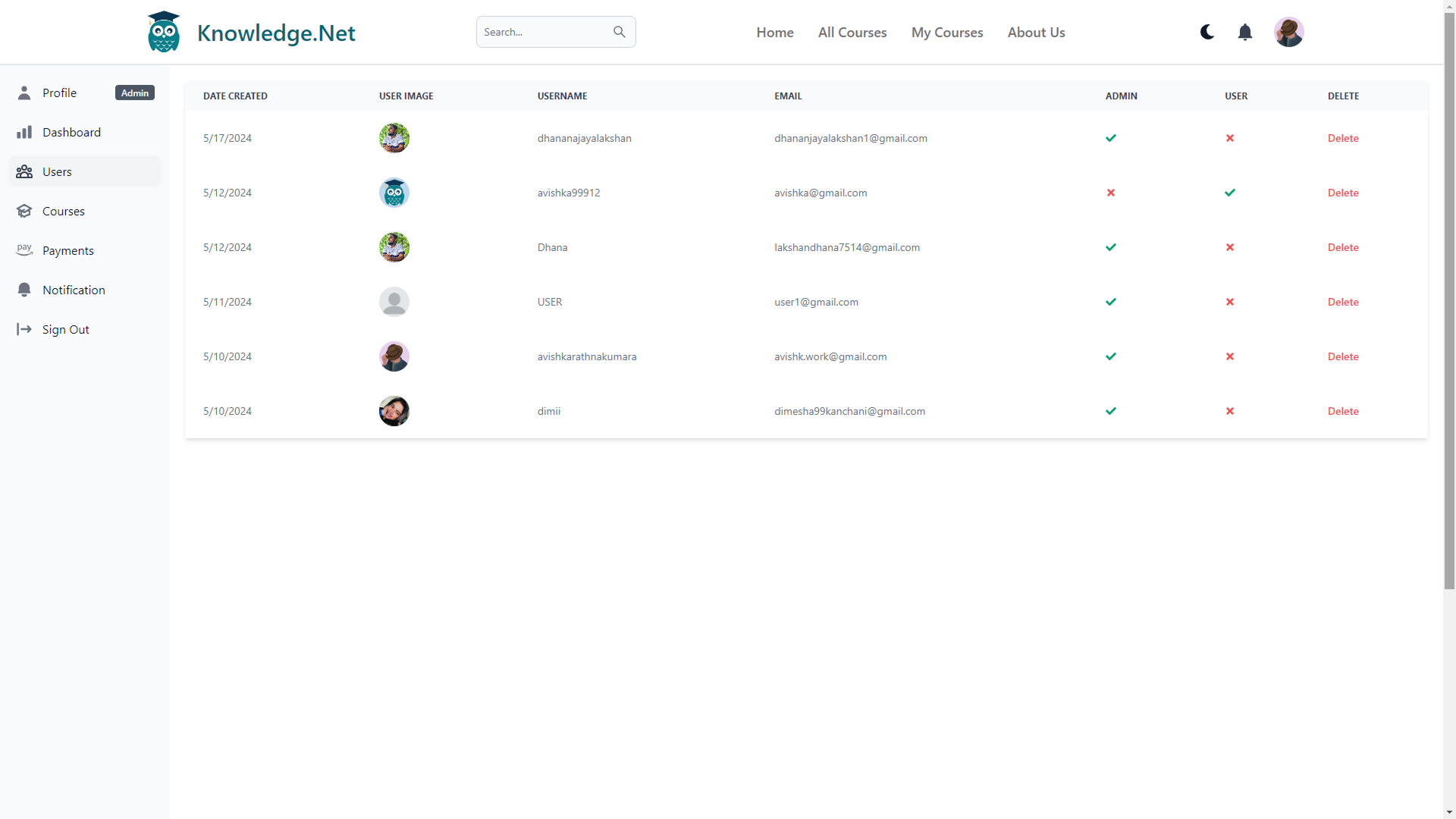Click Delete for avishkarathnakumara
1456x819 pixels.
pyautogui.click(x=1343, y=356)
